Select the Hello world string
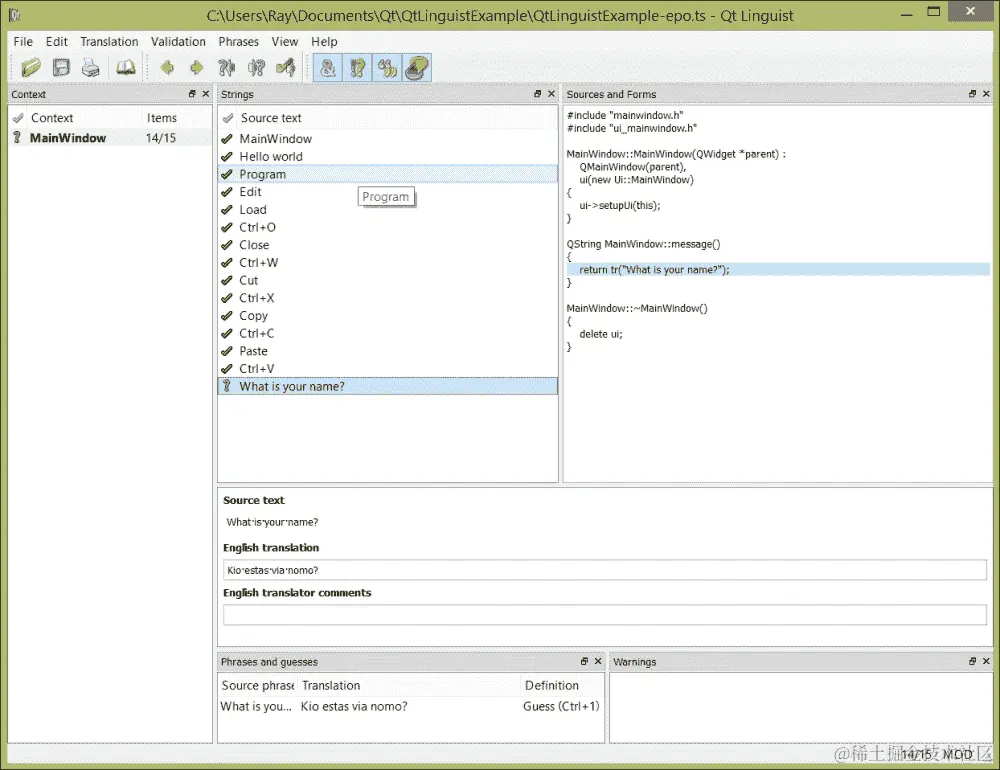The image size is (1000, 770). coord(388,156)
